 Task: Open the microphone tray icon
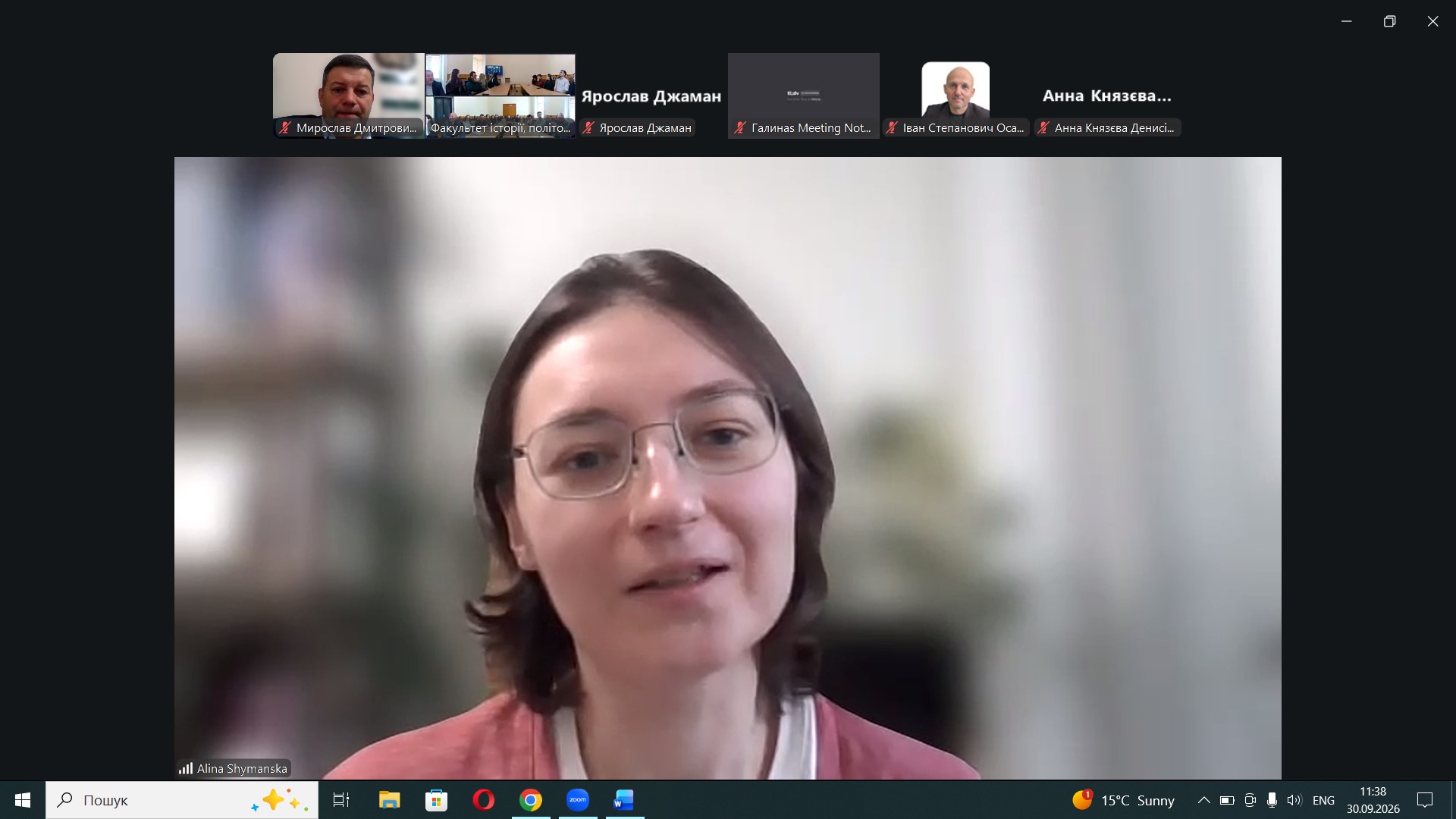1272,800
